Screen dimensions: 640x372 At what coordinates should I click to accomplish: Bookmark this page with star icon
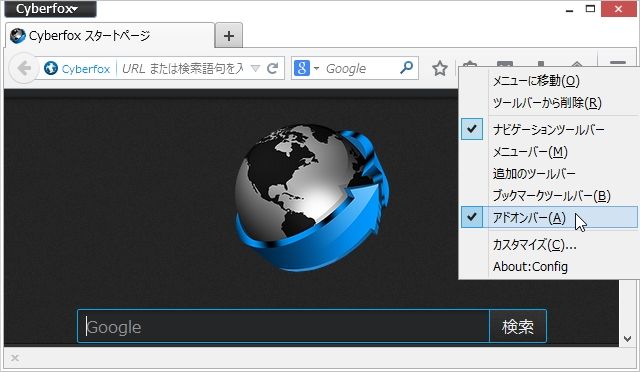pyautogui.click(x=440, y=68)
